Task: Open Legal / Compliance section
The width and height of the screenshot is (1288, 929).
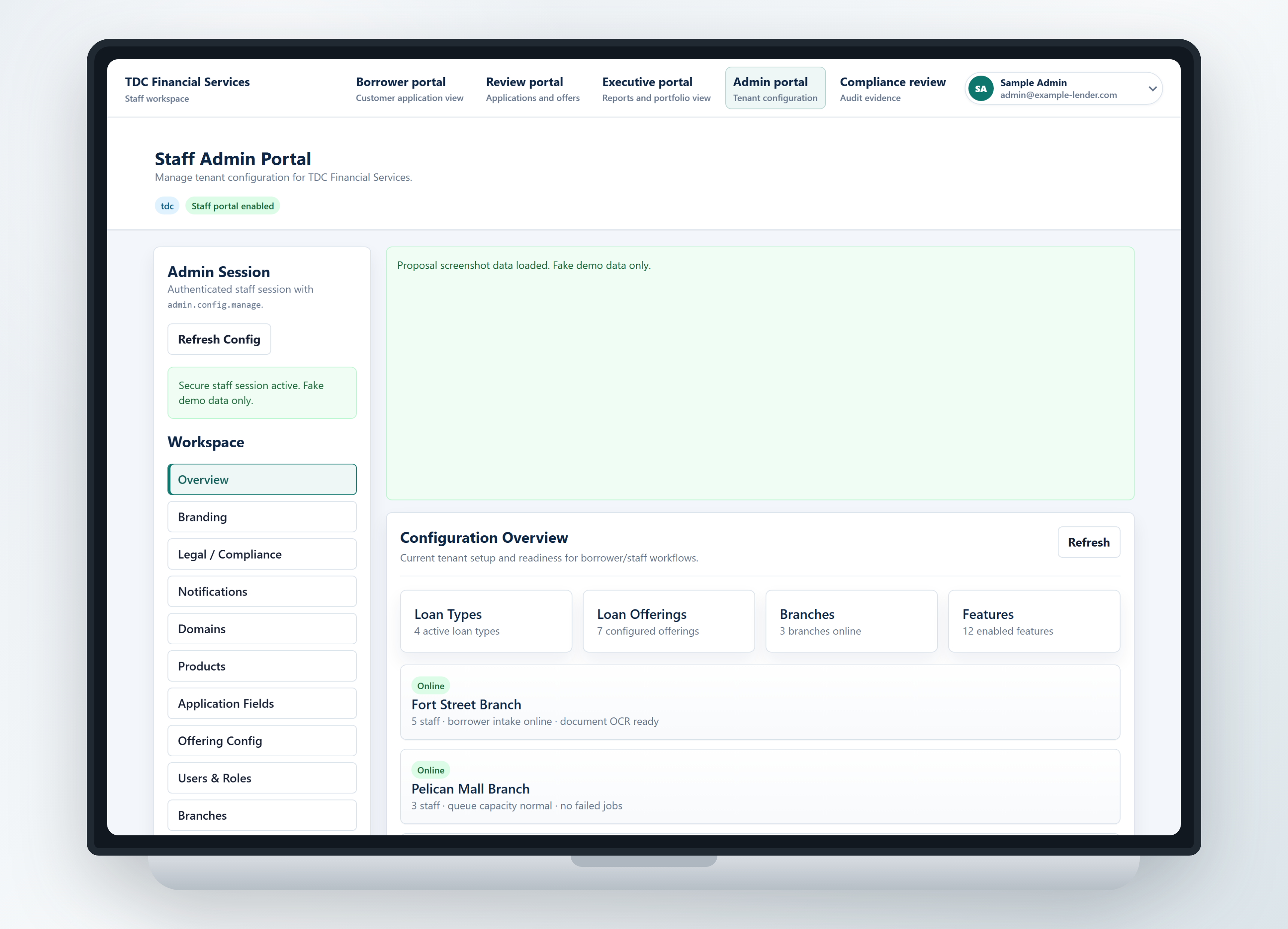Action: (x=262, y=554)
